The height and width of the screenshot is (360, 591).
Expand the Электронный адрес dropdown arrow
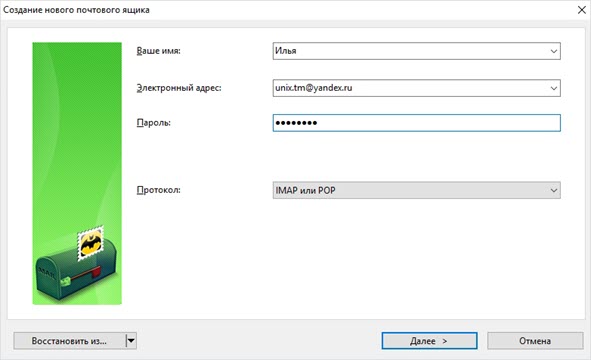pyautogui.click(x=553, y=88)
